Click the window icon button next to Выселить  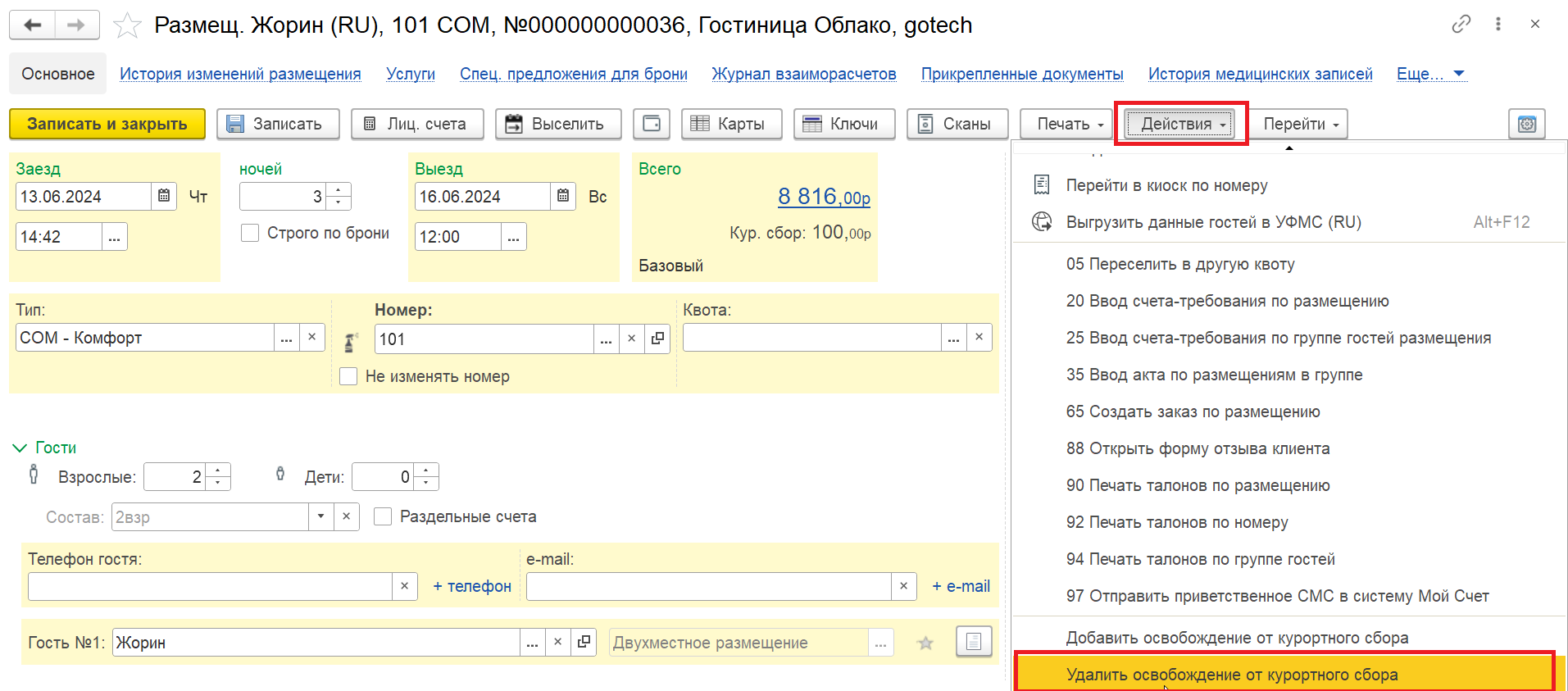pyautogui.click(x=652, y=124)
